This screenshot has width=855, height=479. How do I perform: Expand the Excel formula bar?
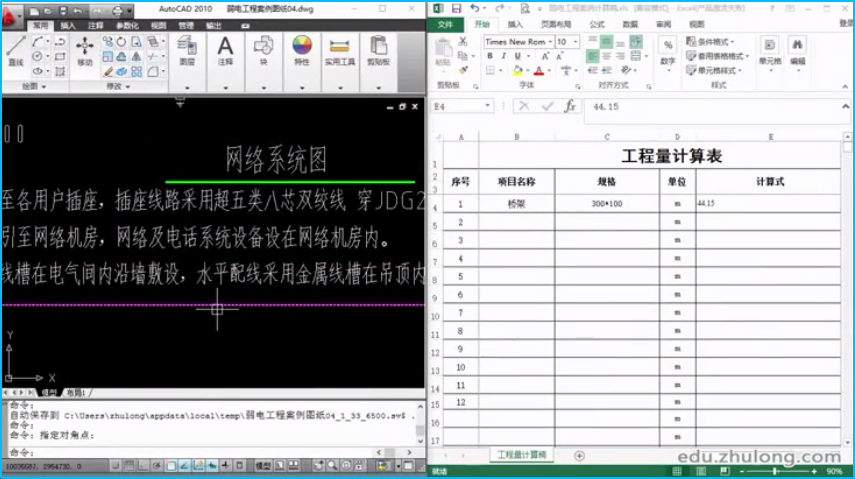click(845, 106)
